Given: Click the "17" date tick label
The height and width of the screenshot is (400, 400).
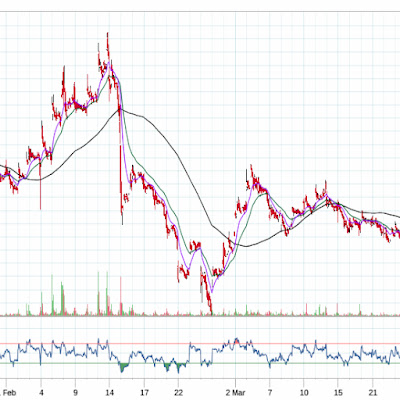Looking at the screenshot, I should (x=144, y=393).
